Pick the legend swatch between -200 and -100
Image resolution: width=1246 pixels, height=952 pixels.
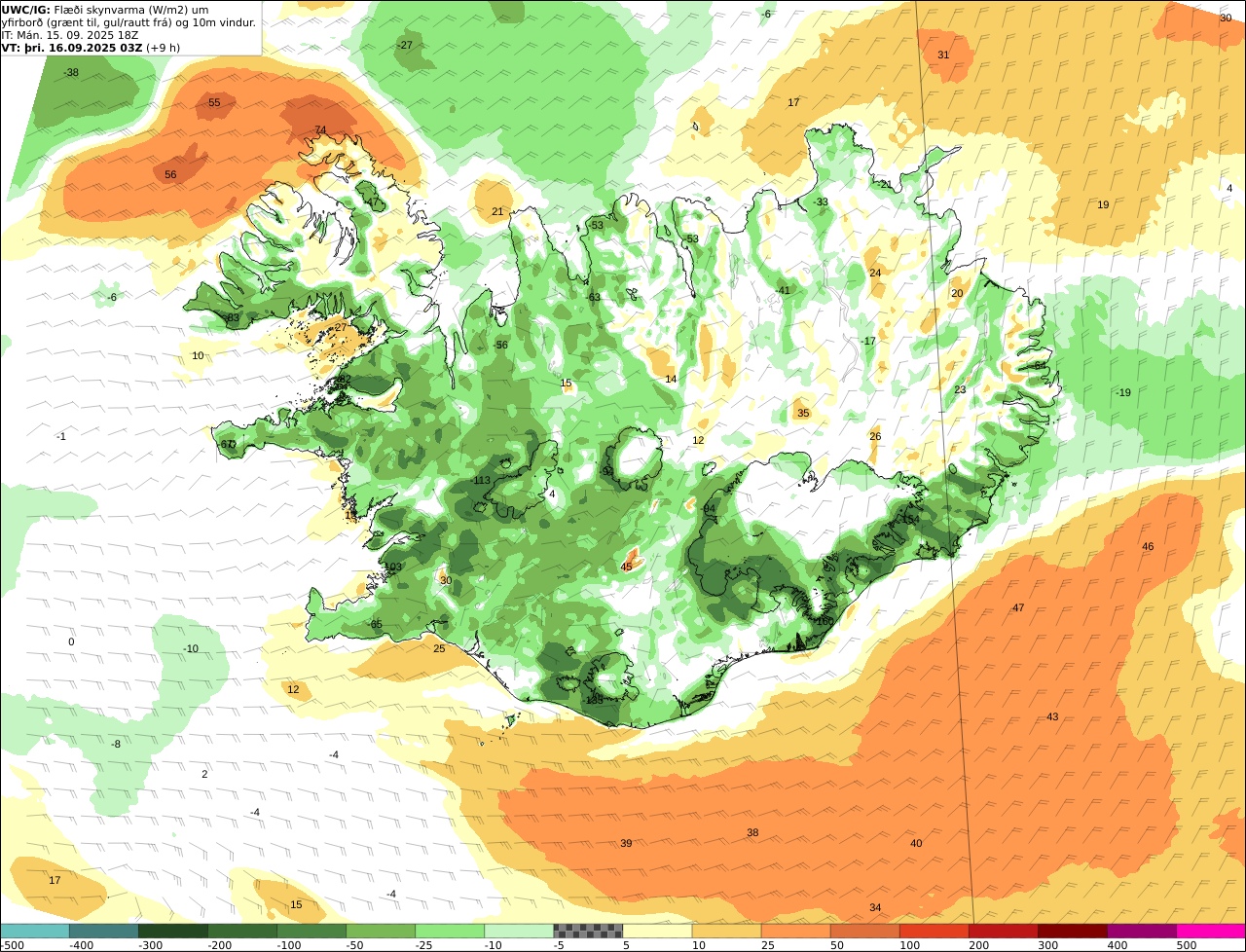click(241, 931)
